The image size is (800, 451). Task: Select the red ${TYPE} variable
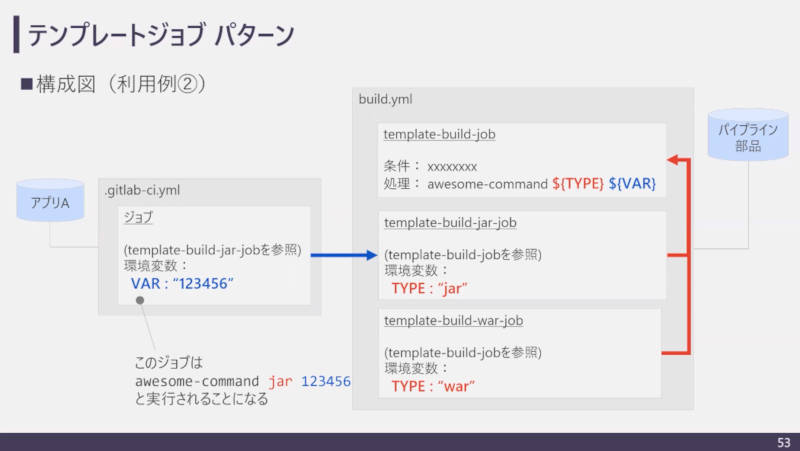point(578,184)
